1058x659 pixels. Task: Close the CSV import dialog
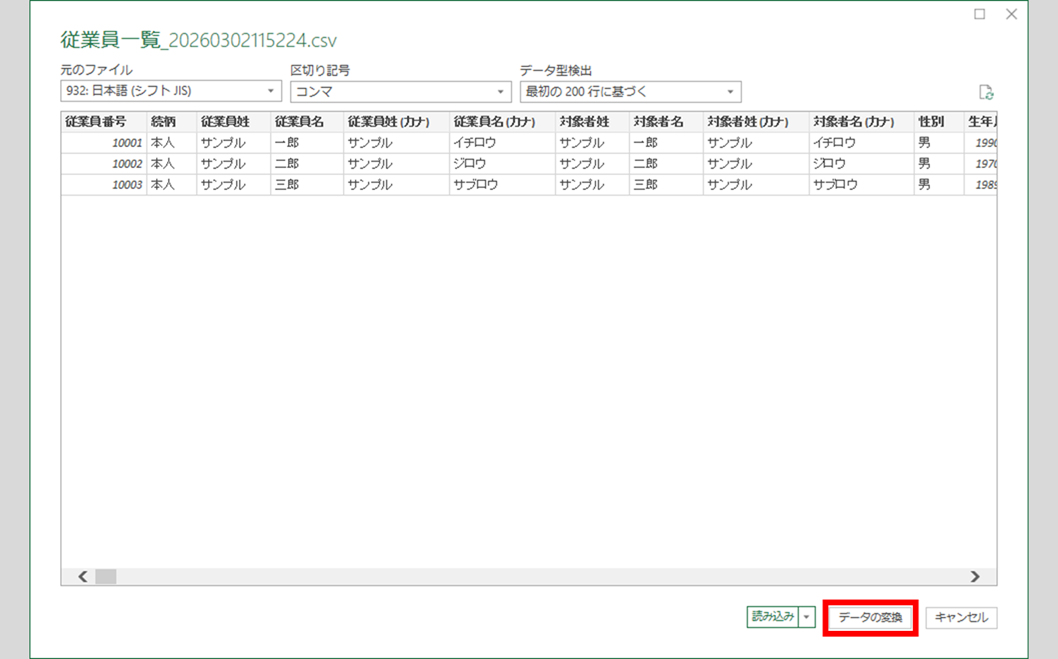click(1011, 14)
